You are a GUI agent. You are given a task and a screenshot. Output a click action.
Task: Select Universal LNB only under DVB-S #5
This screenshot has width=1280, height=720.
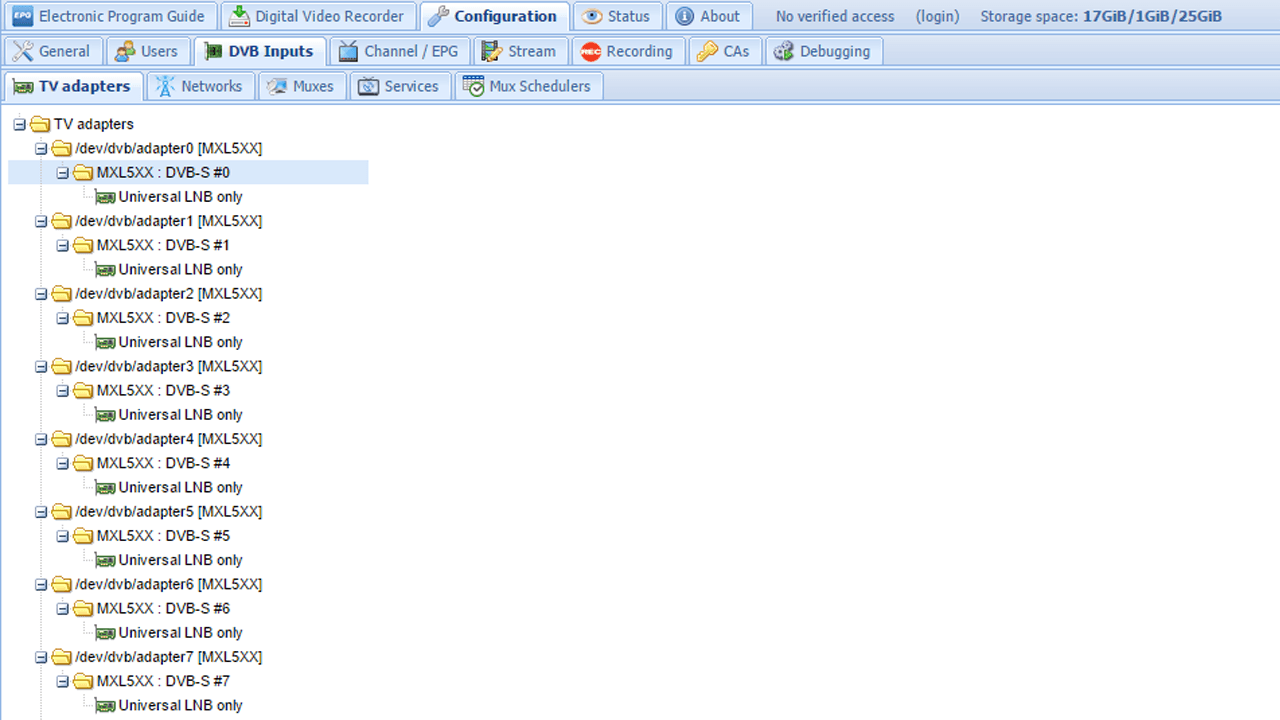point(180,560)
